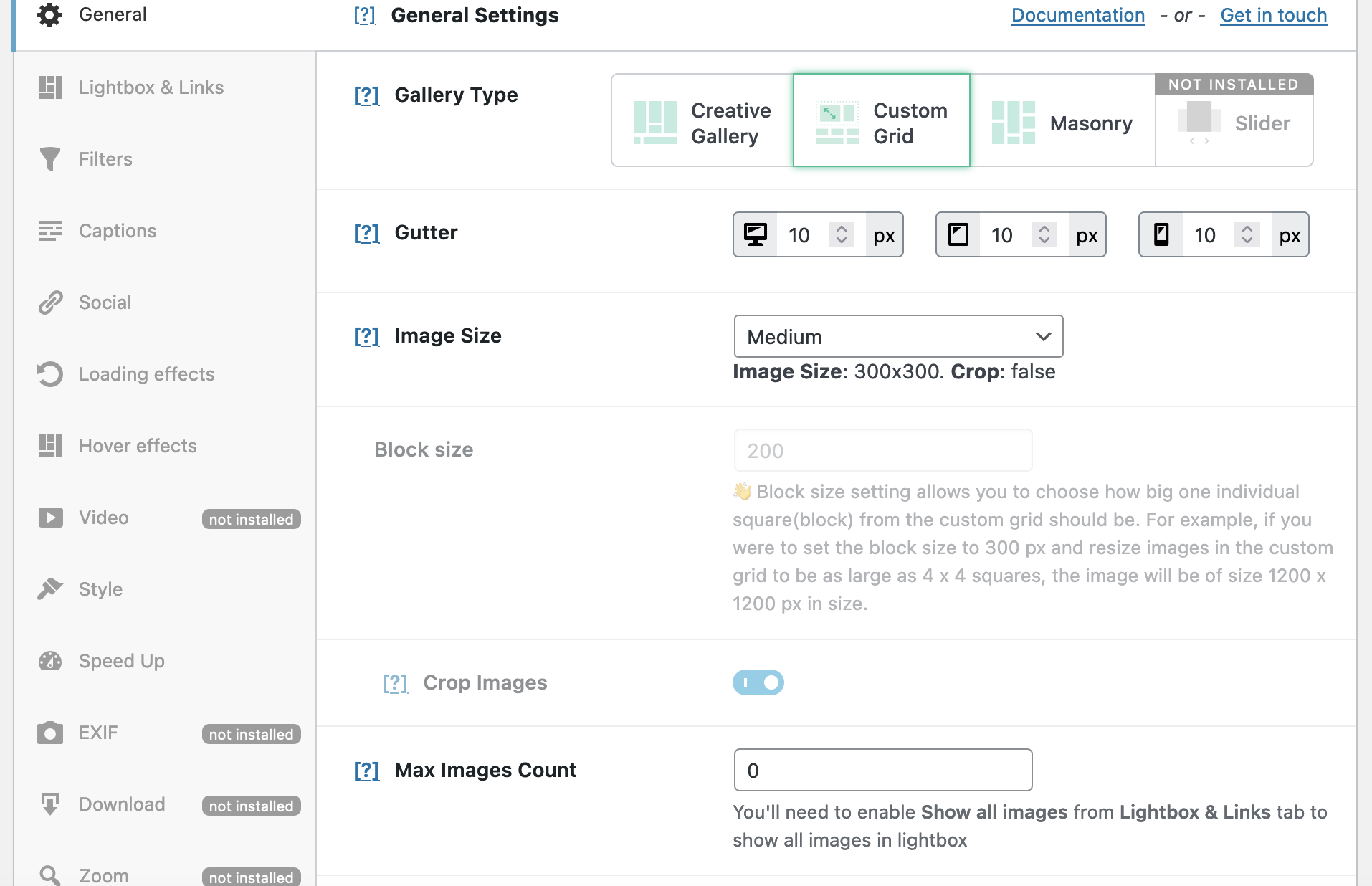Open help tooltip for Max Images Count

[x=366, y=770]
